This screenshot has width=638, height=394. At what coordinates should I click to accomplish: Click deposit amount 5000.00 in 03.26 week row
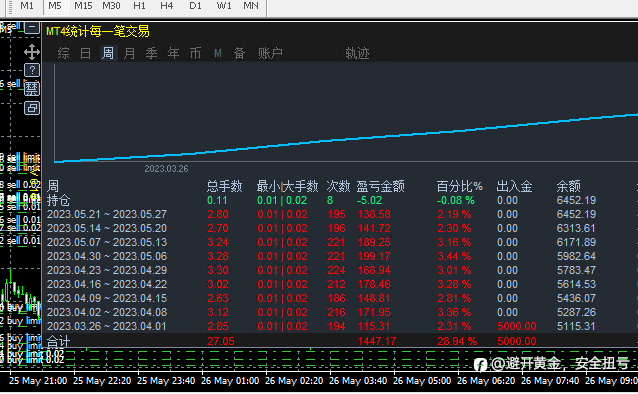517,326
